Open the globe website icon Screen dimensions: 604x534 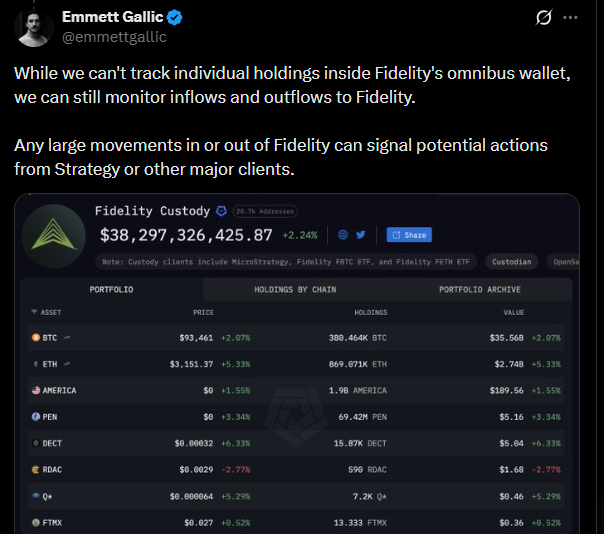pyautogui.click(x=343, y=235)
